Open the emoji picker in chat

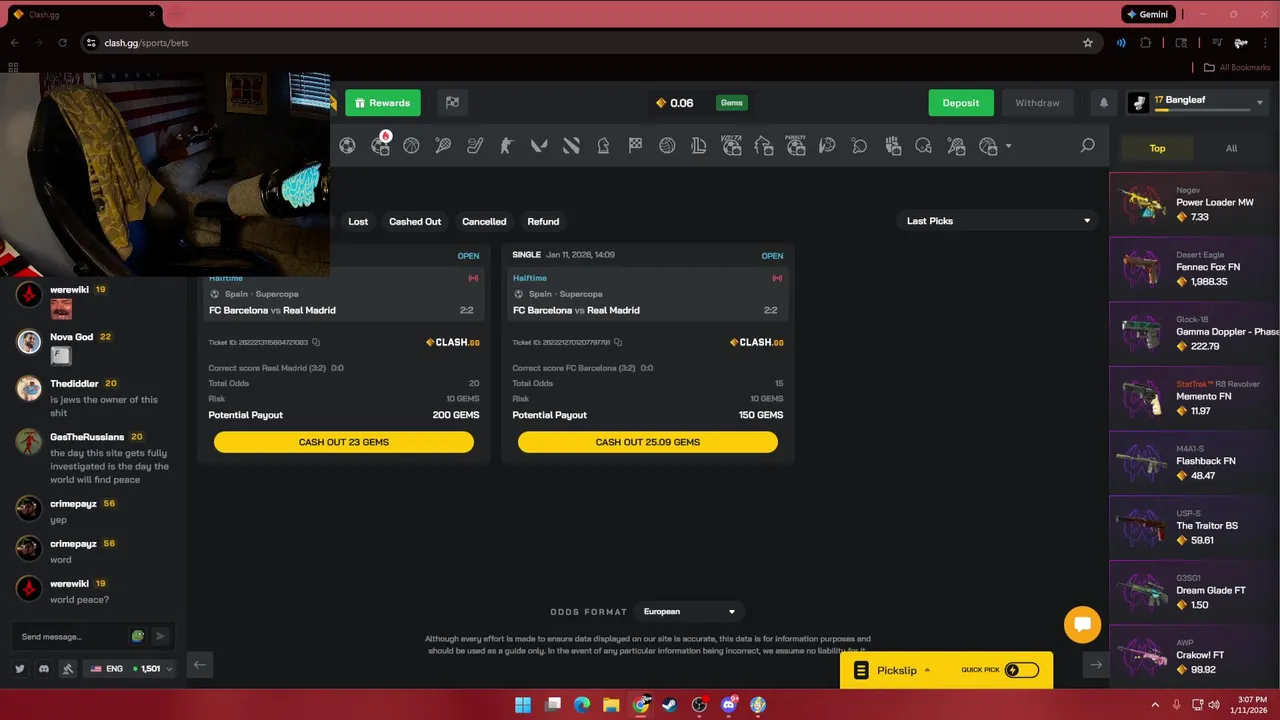coord(138,636)
